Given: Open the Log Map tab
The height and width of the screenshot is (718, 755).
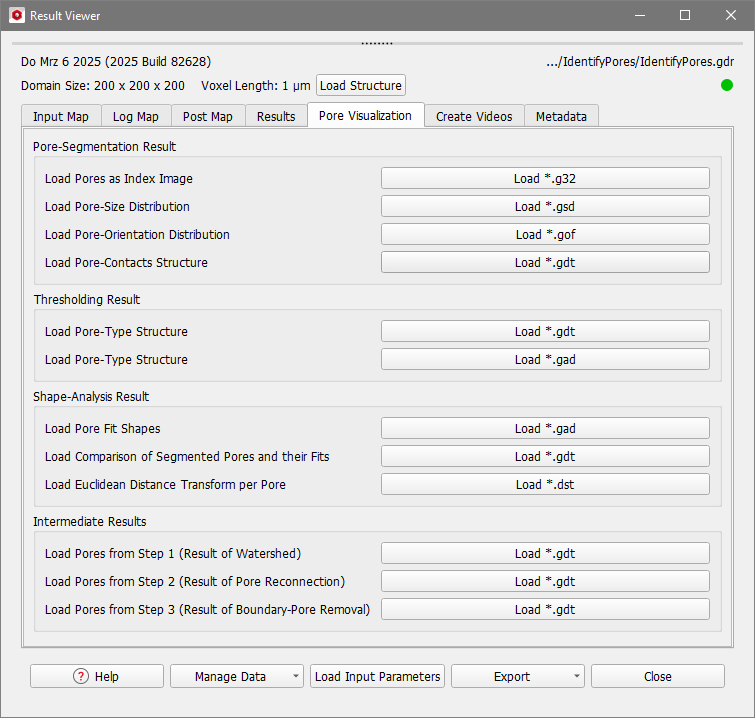Looking at the screenshot, I should 135,116.
